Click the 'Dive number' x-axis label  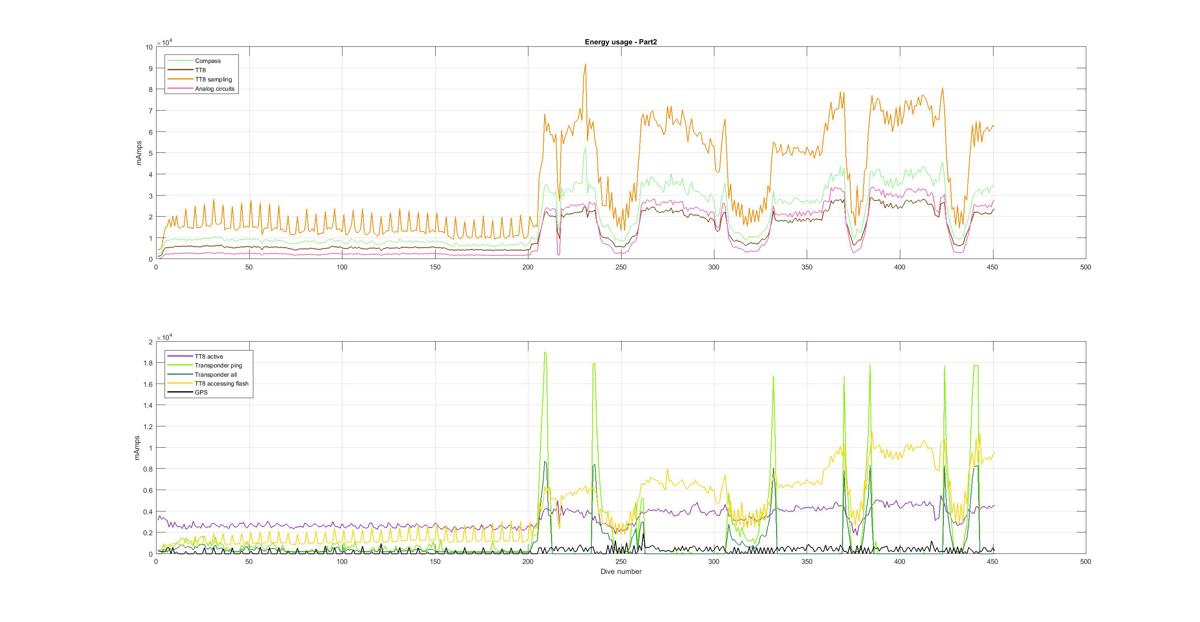(x=620, y=571)
